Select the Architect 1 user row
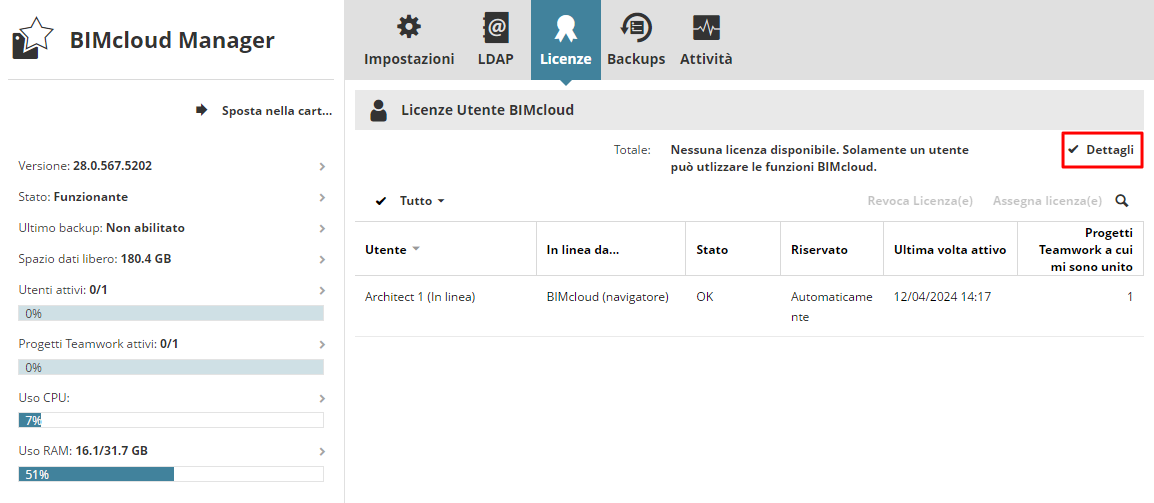 coord(420,297)
